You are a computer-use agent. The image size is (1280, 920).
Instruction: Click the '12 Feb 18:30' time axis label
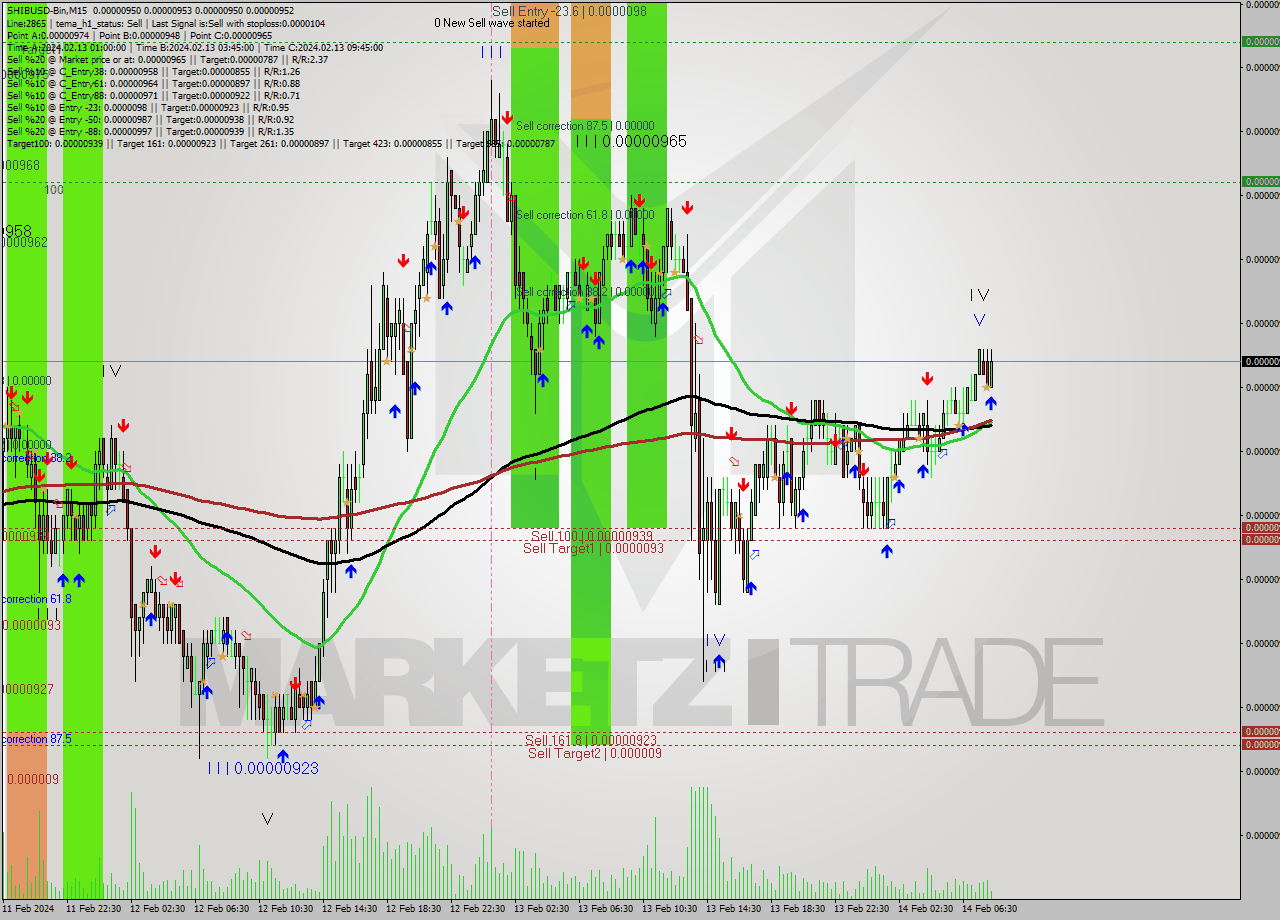[414, 909]
